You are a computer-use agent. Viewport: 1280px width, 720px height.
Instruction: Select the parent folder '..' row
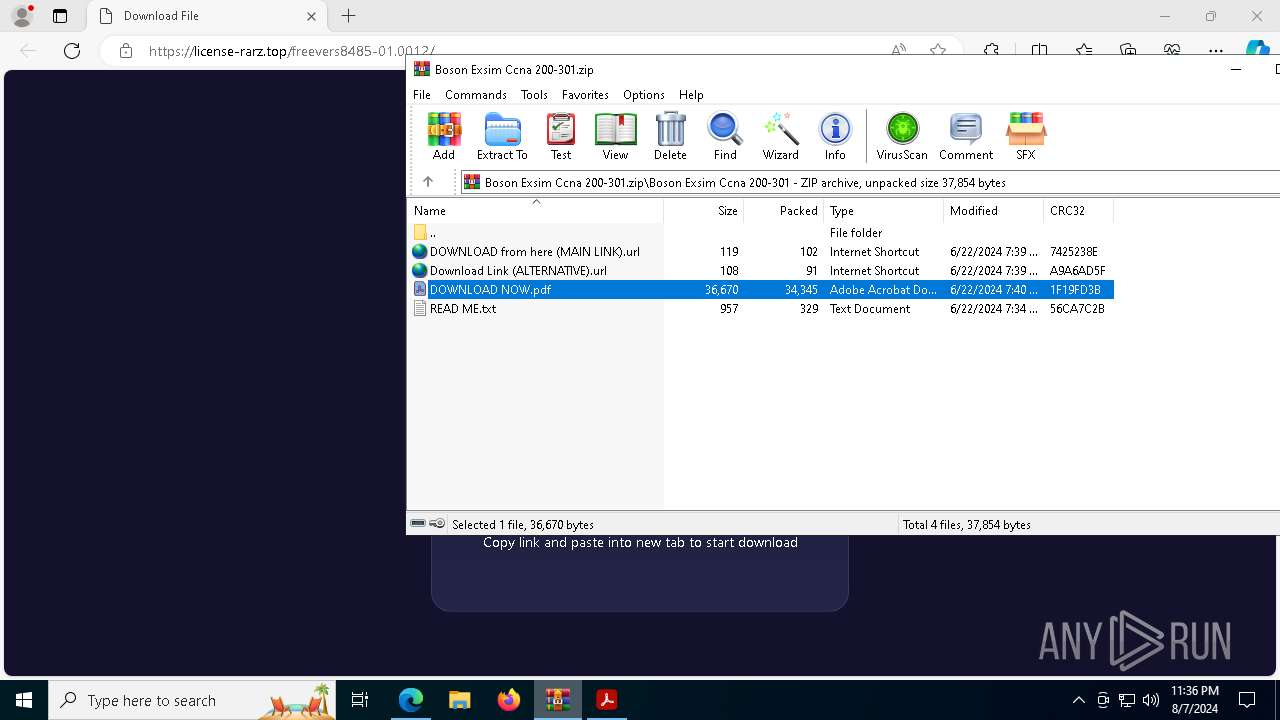click(x=761, y=233)
